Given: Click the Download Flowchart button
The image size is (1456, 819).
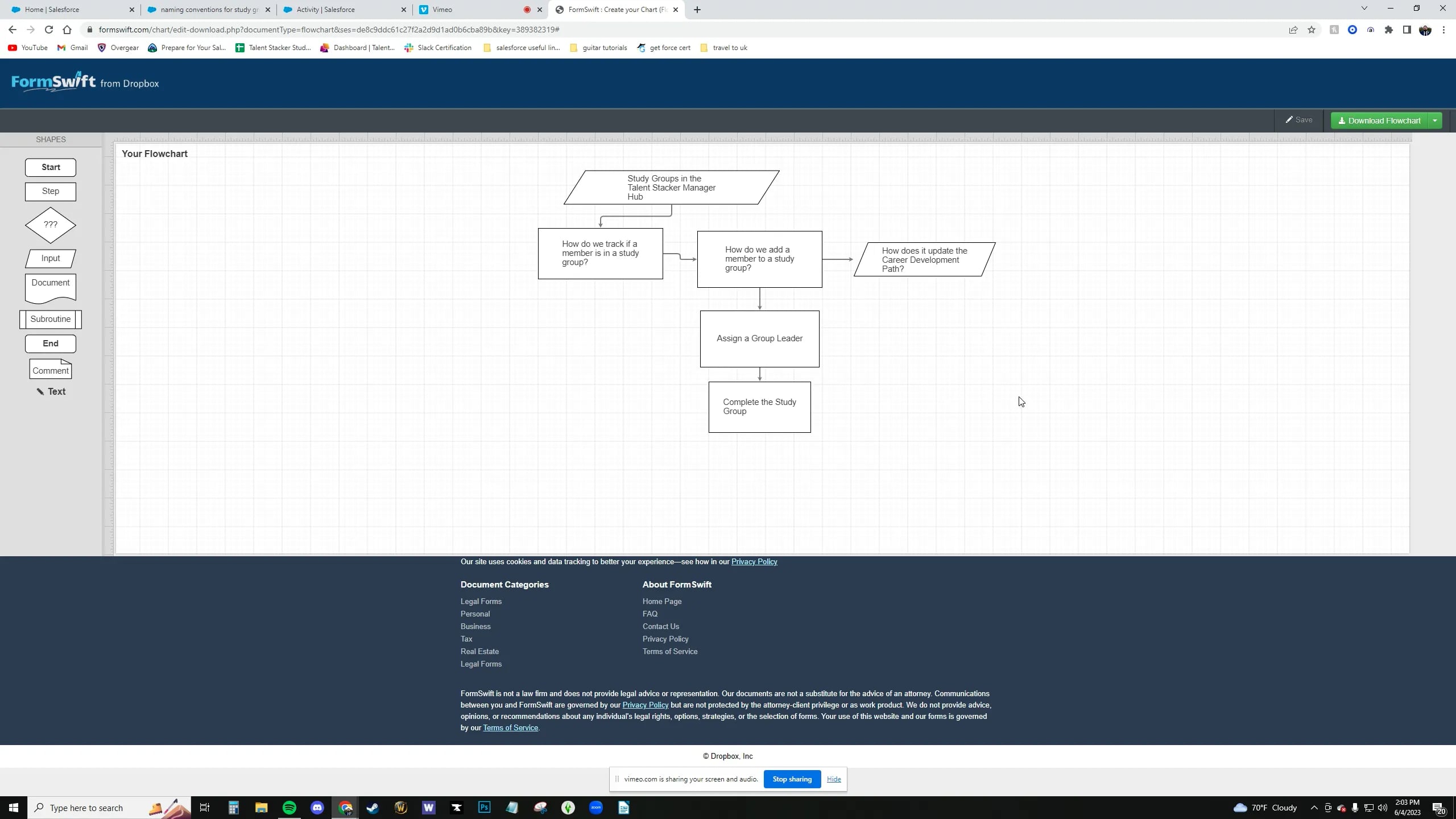Looking at the screenshot, I should (1379, 121).
